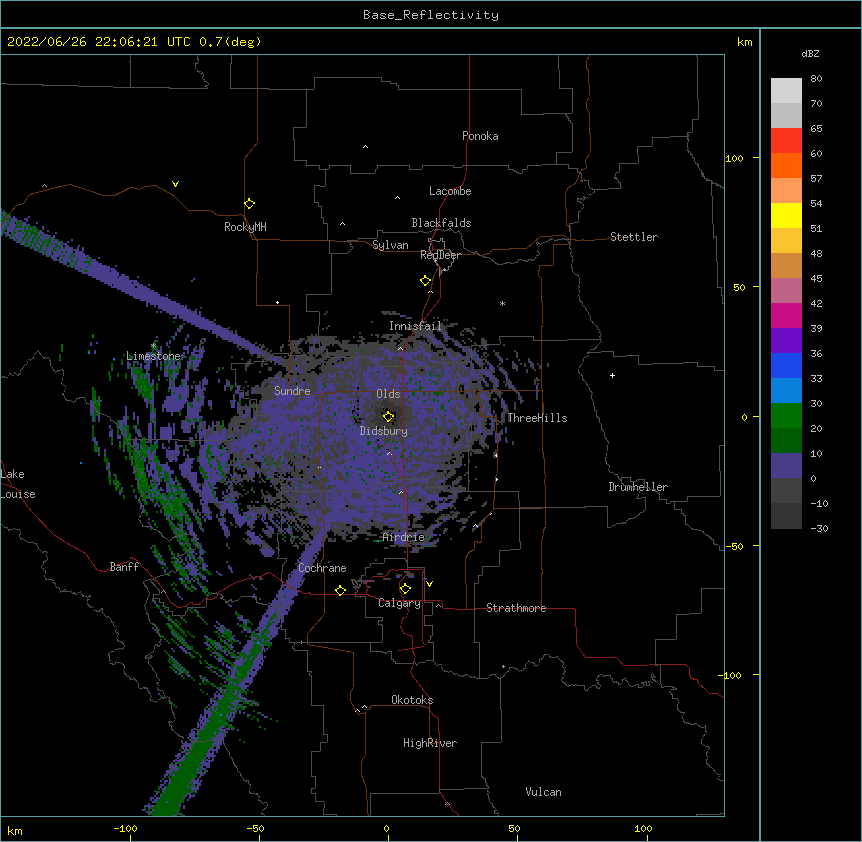Click the Base_Reflectivity title
The width and height of the screenshot is (862, 842).
[431, 15]
